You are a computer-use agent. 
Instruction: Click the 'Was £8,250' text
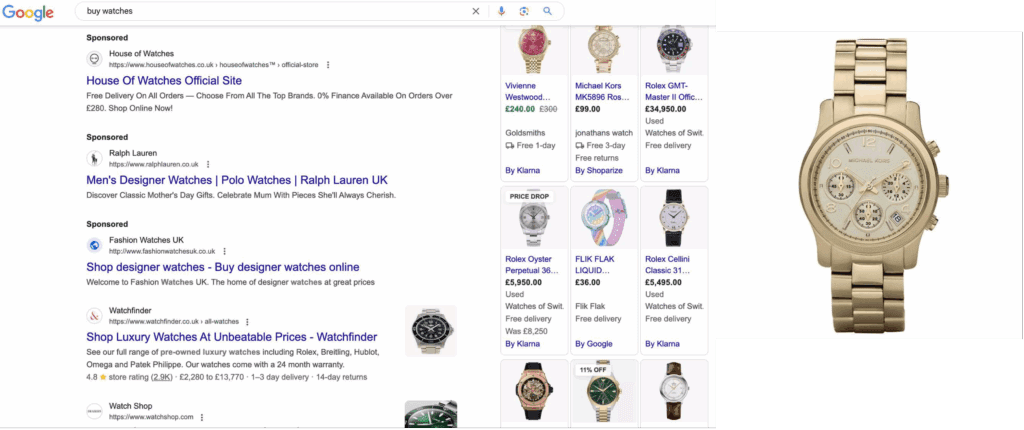(x=527, y=331)
